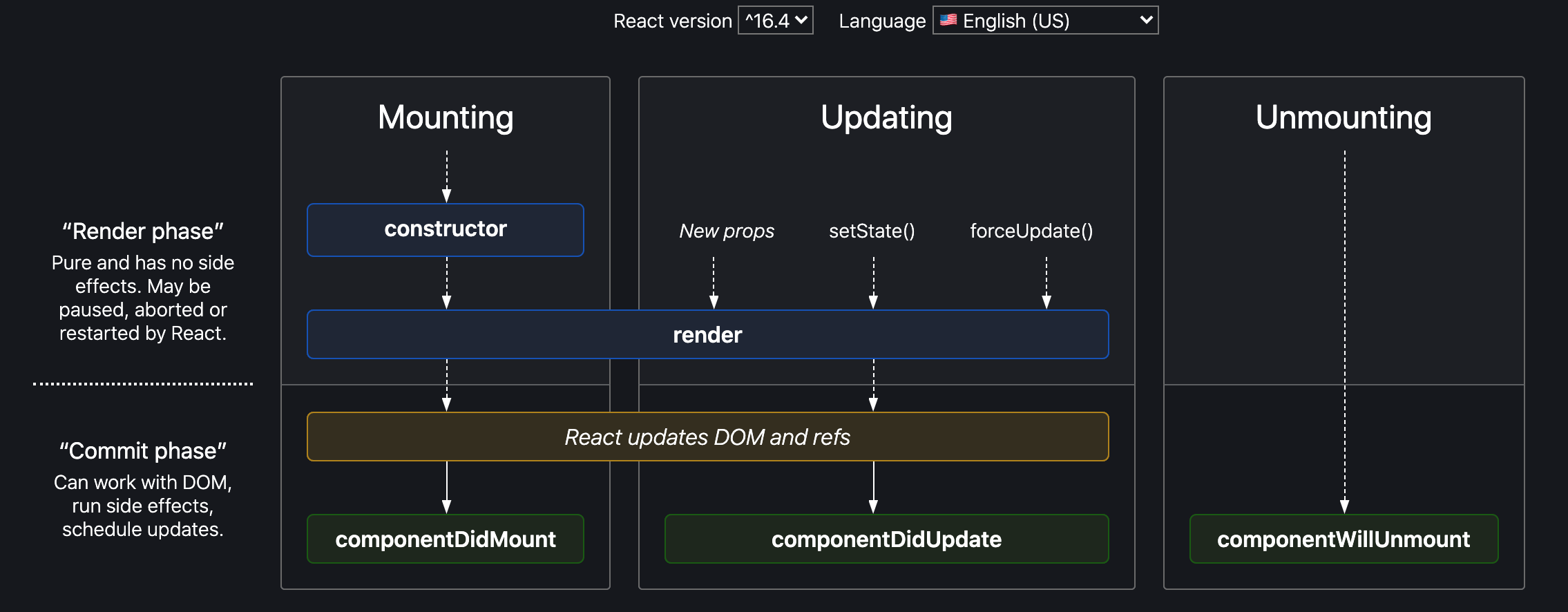This screenshot has height=612, width=1568.
Task: Click the forceUpdate() trigger label
Action: pos(1031,231)
